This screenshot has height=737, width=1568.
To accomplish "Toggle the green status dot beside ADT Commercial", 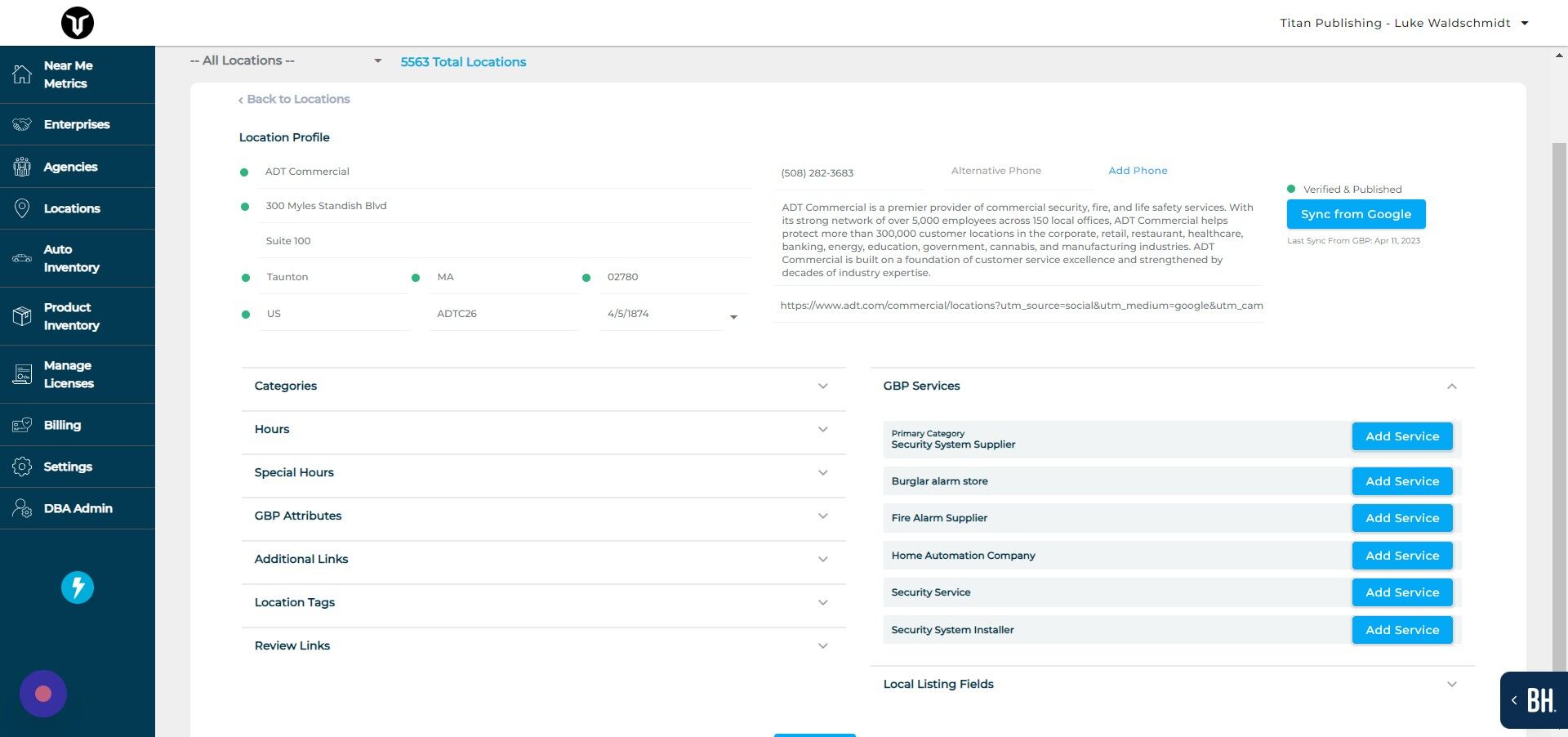I will click(243, 172).
